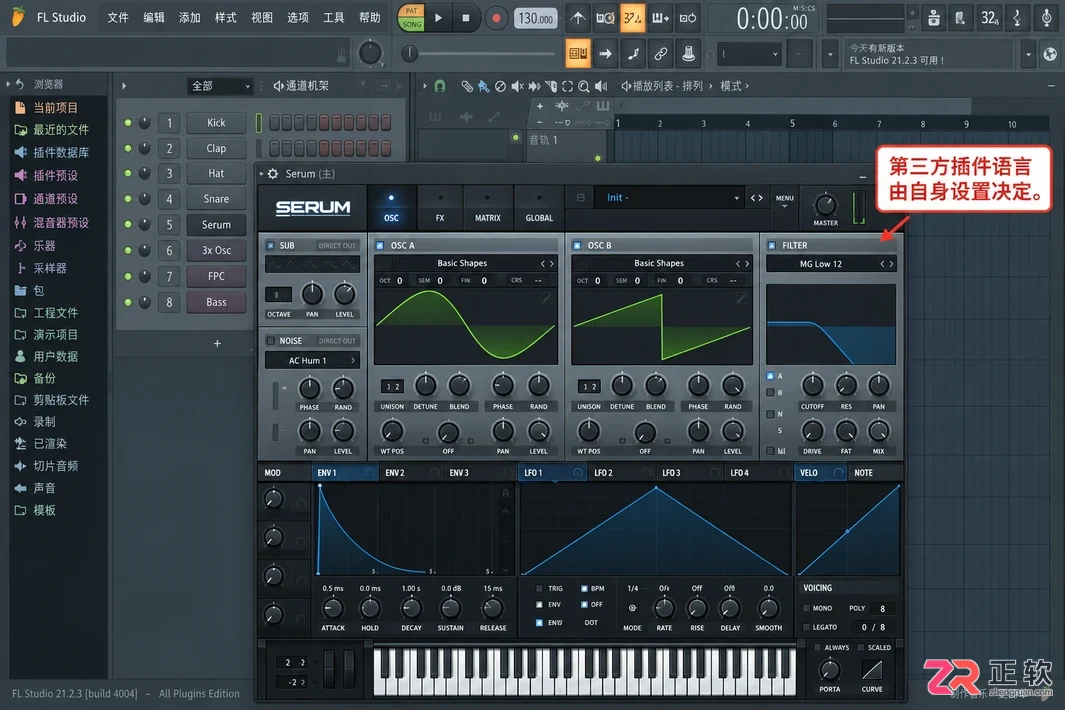The height and width of the screenshot is (710, 1065).
Task: Select the playlist delete tool
Action: (500, 86)
